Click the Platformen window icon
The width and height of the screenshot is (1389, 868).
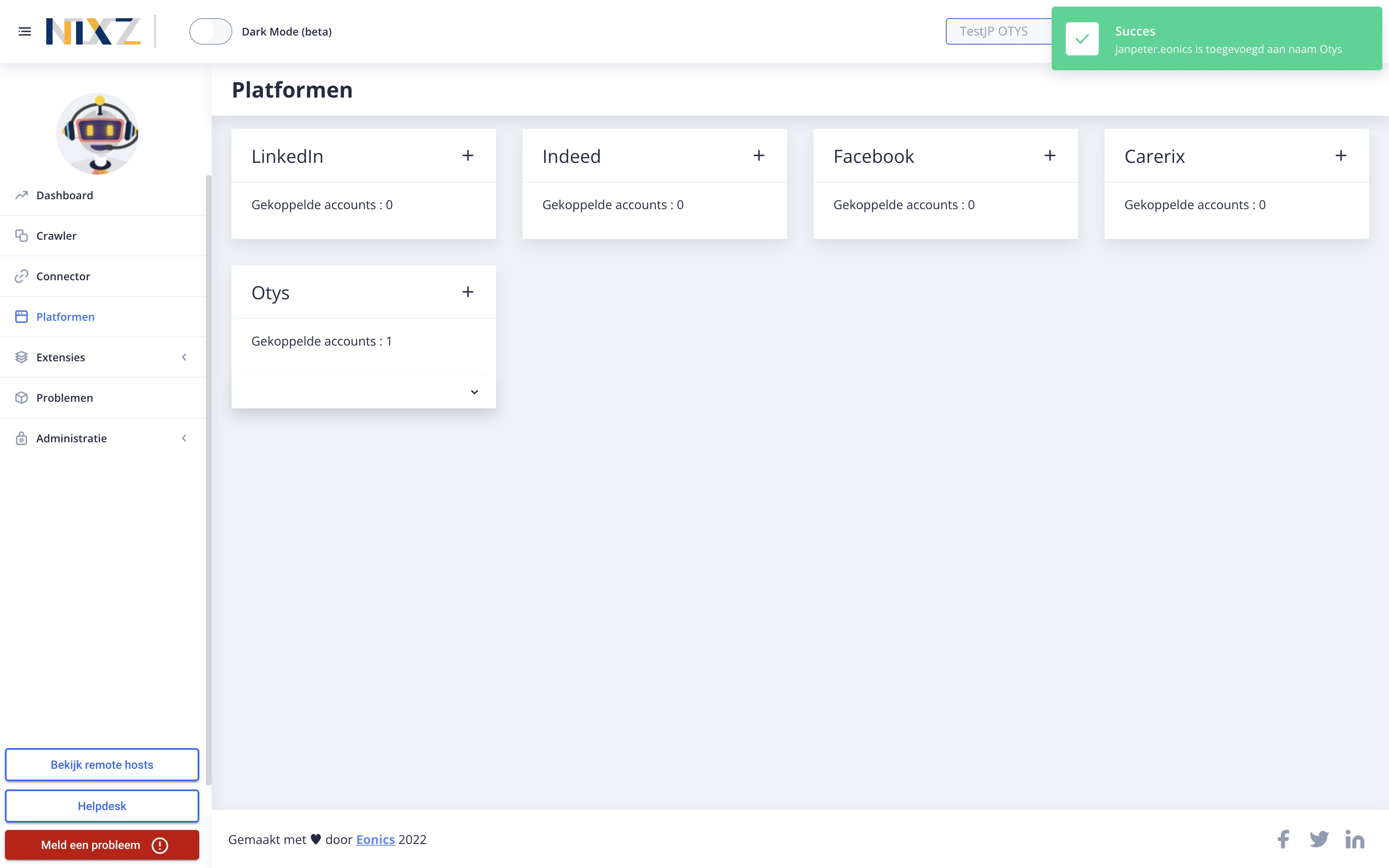pos(21,317)
